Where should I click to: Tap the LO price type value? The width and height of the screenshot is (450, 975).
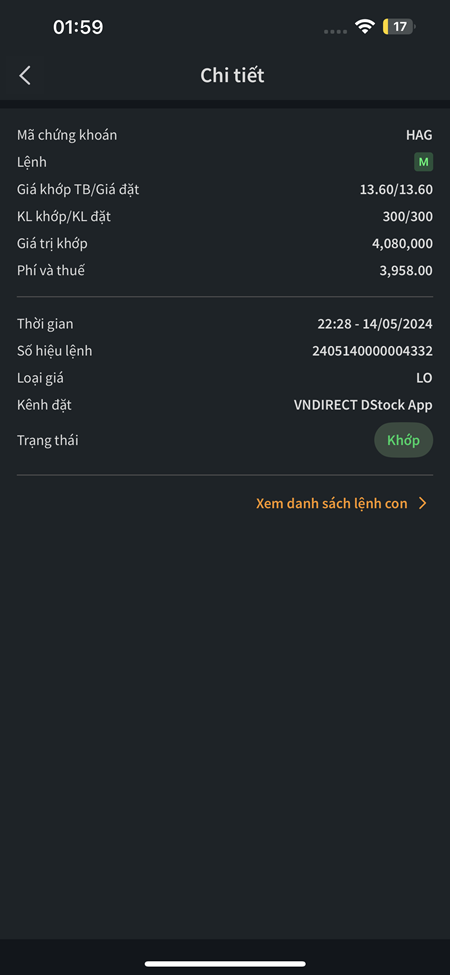click(x=425, y=378)
